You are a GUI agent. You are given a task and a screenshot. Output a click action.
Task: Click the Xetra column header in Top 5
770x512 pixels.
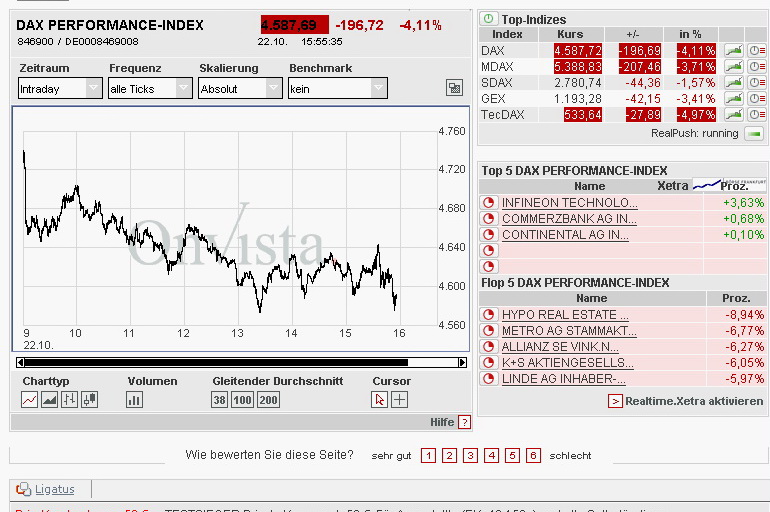[672, 186]
